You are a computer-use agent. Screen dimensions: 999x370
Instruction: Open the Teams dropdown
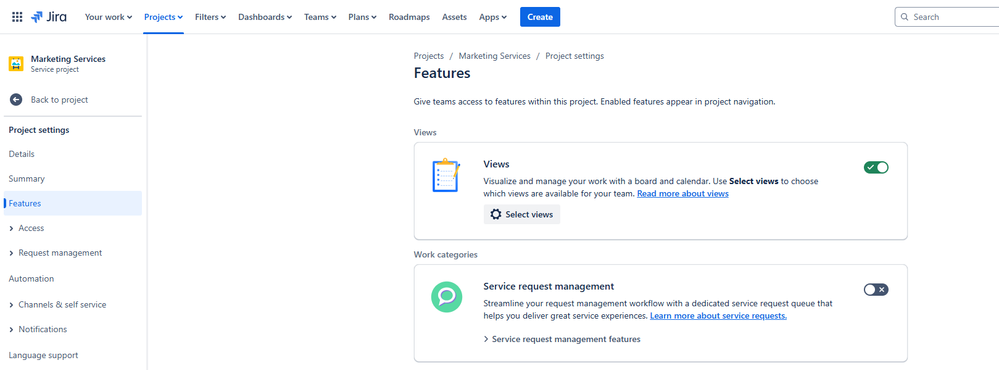click(x=320, y=17)
